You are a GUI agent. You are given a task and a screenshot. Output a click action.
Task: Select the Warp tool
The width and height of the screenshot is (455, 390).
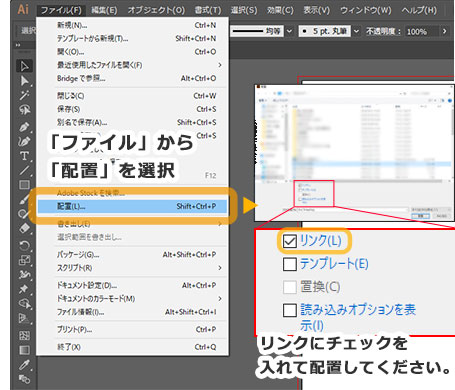click(x=24, y=274)
